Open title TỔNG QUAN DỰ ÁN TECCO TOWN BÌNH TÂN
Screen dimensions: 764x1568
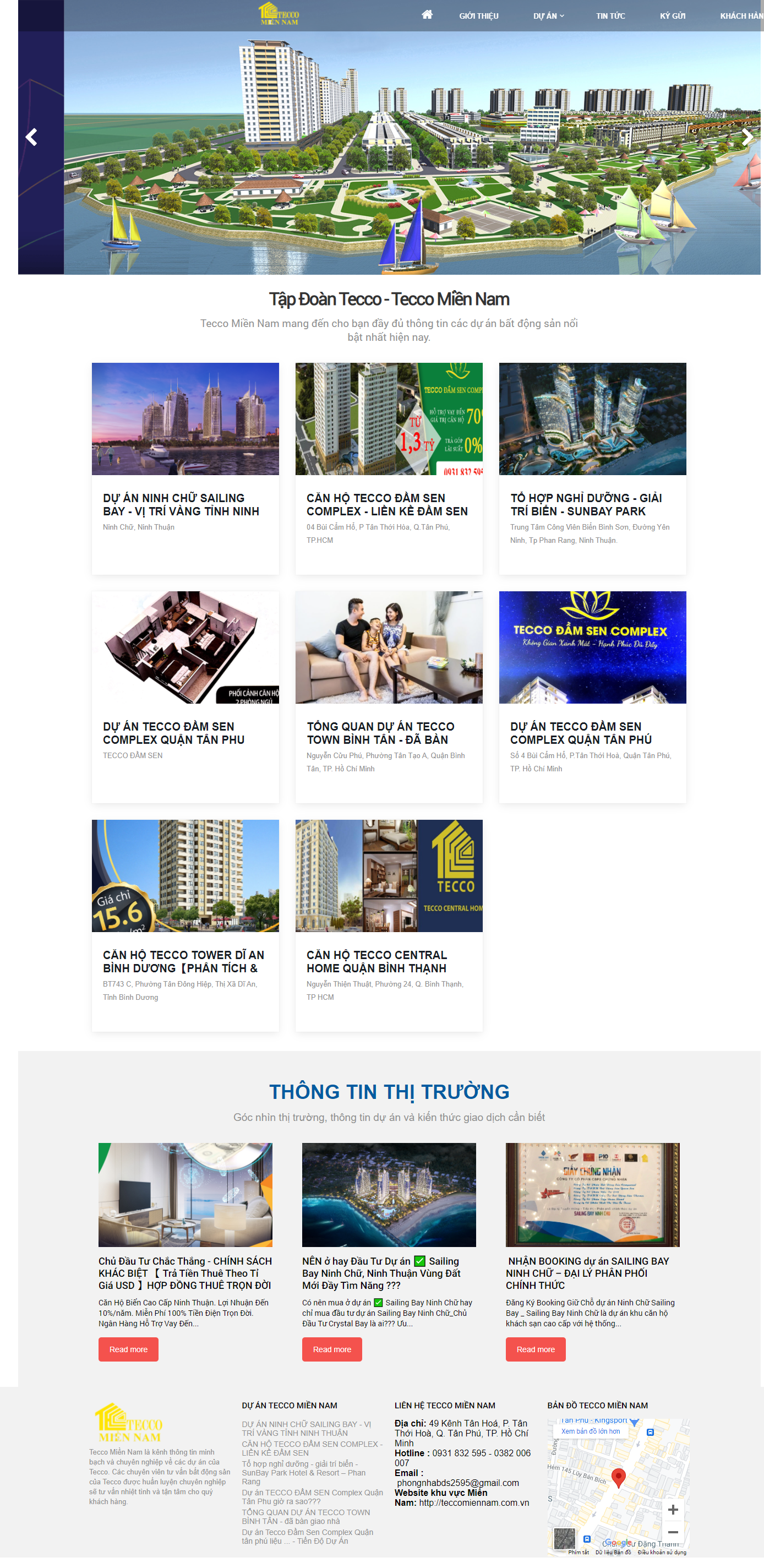pyautogui.click(x=380, y=733)
